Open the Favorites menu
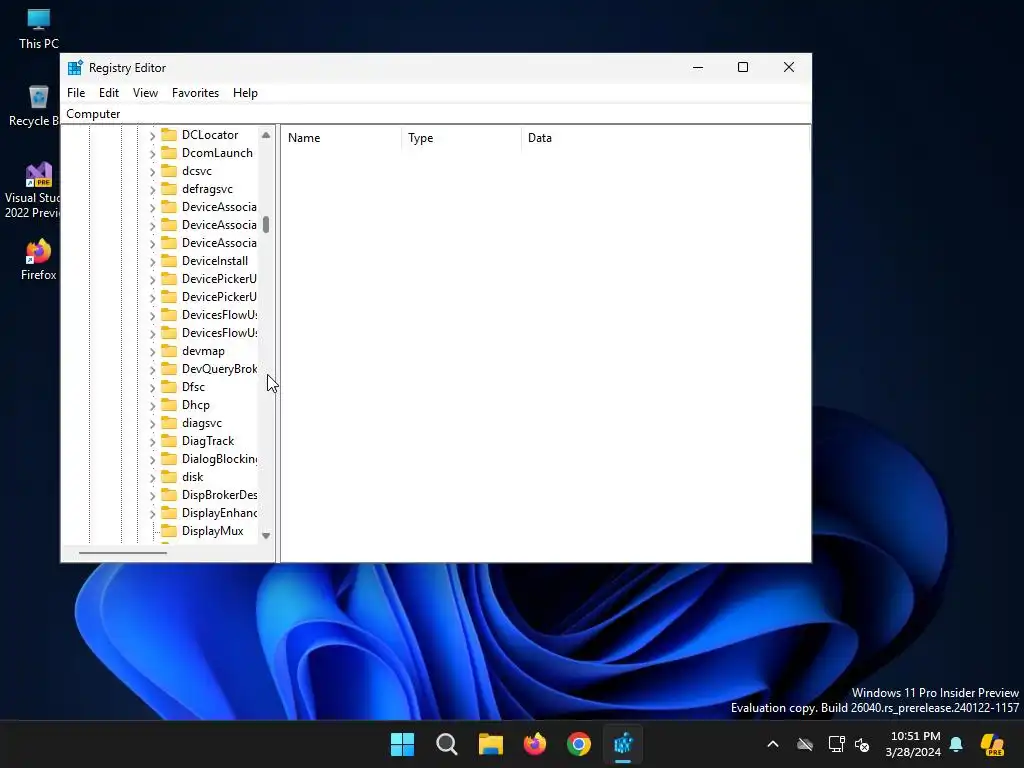Viewport: 1024px width, 768px height. point(195,93)
